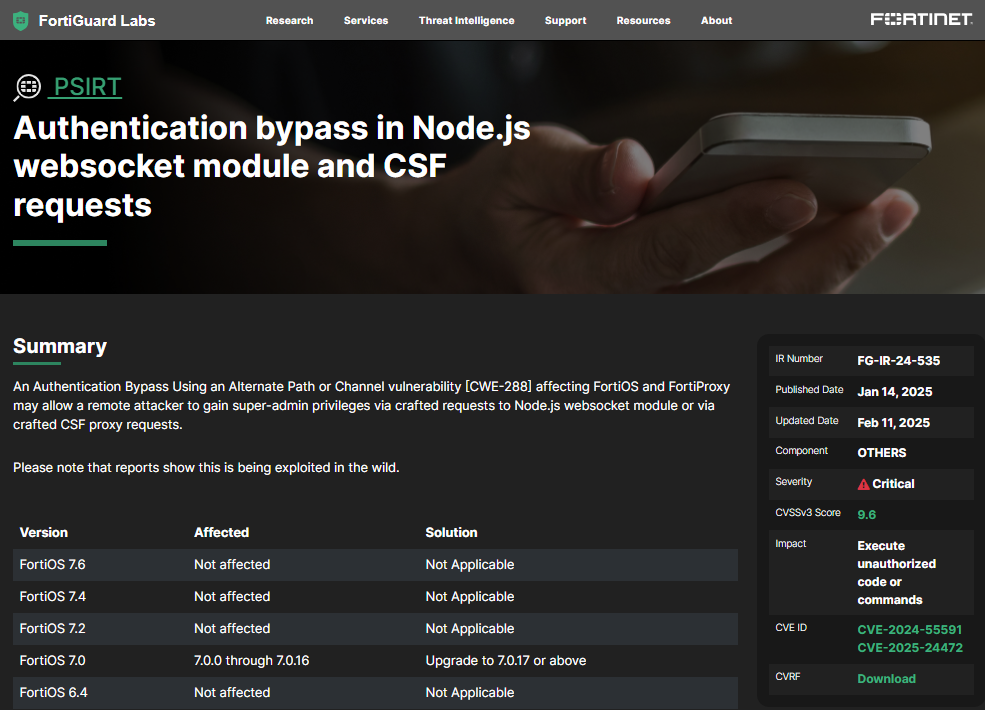Open the Support menu

565,21
